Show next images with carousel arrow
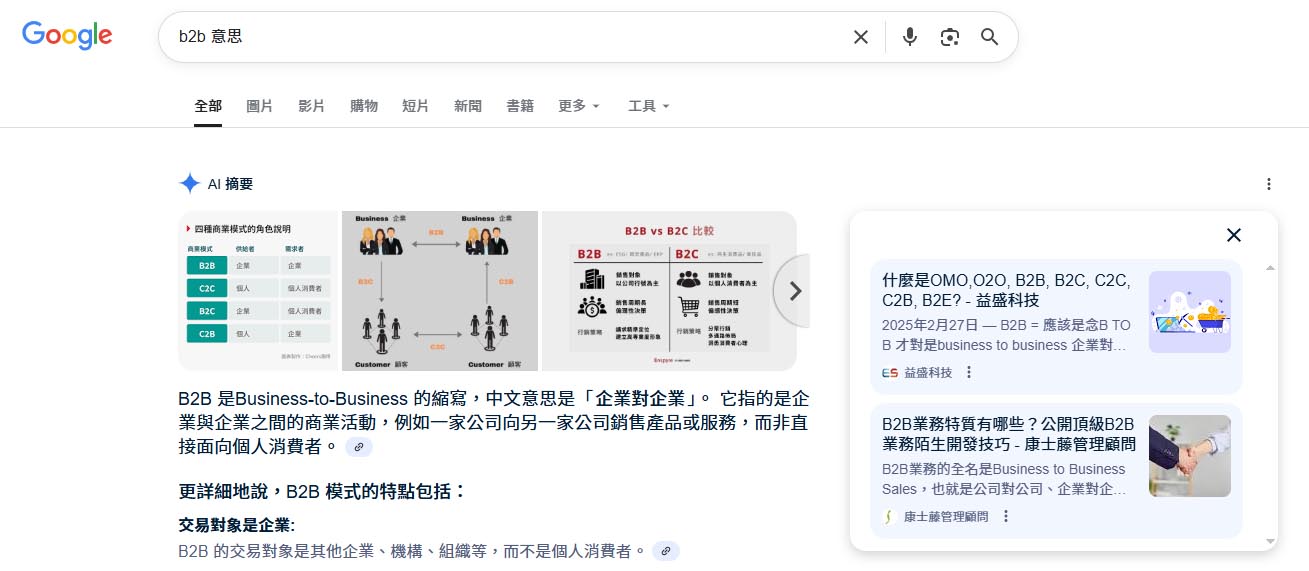 tap(795, 291)
